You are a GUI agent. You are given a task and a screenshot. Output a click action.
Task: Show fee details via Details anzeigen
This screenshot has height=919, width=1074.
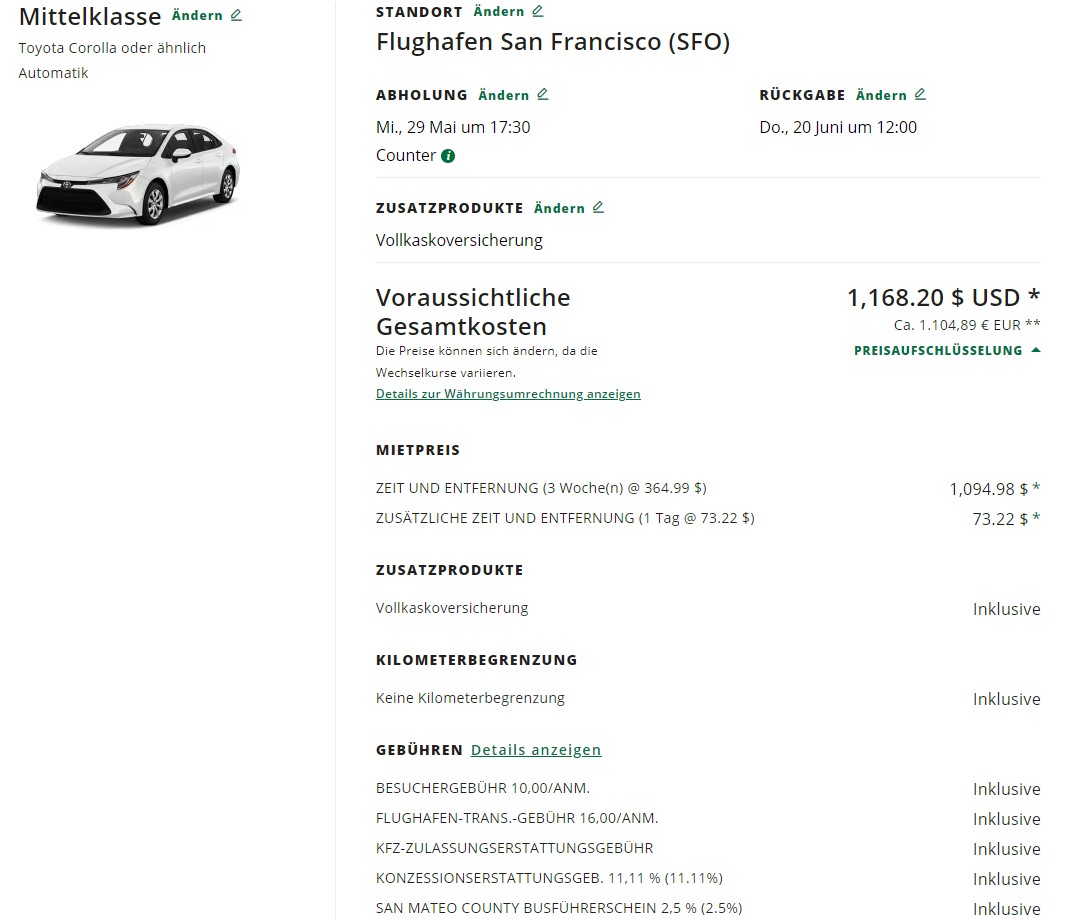(536, 750)
